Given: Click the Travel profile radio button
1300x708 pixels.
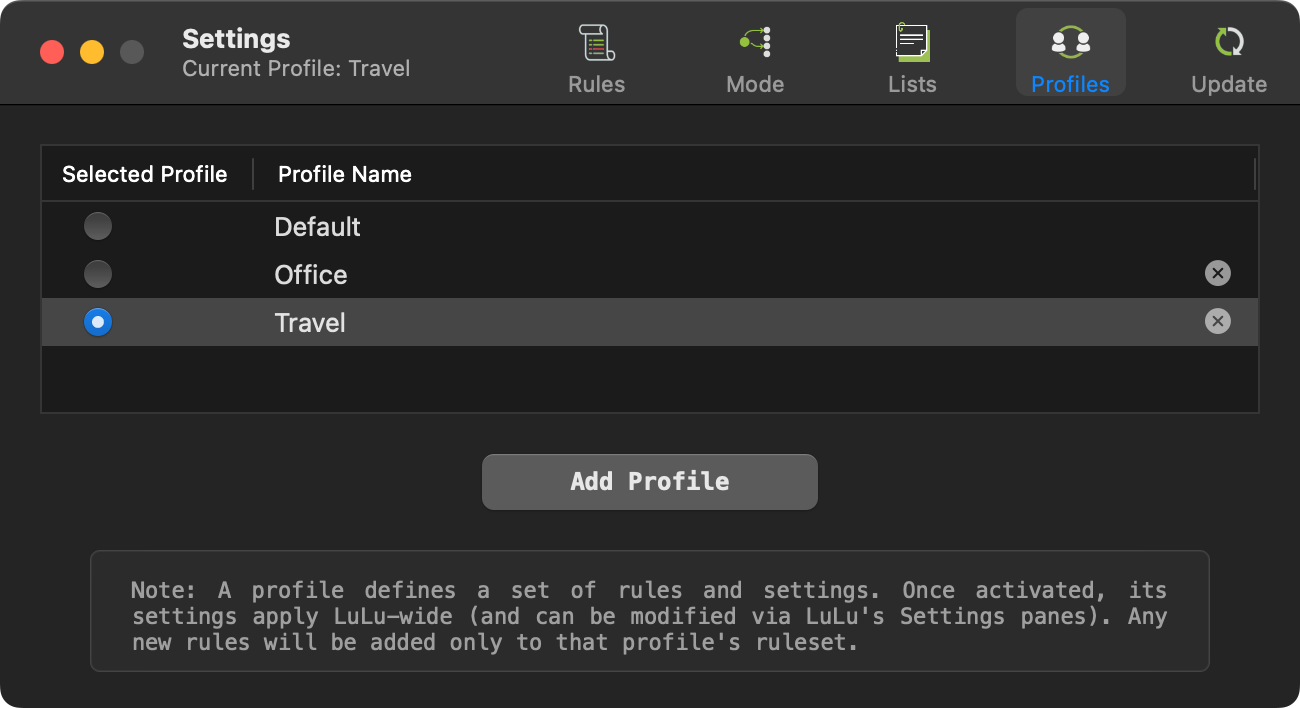Looking at the screenshot, I should [98, 321].
